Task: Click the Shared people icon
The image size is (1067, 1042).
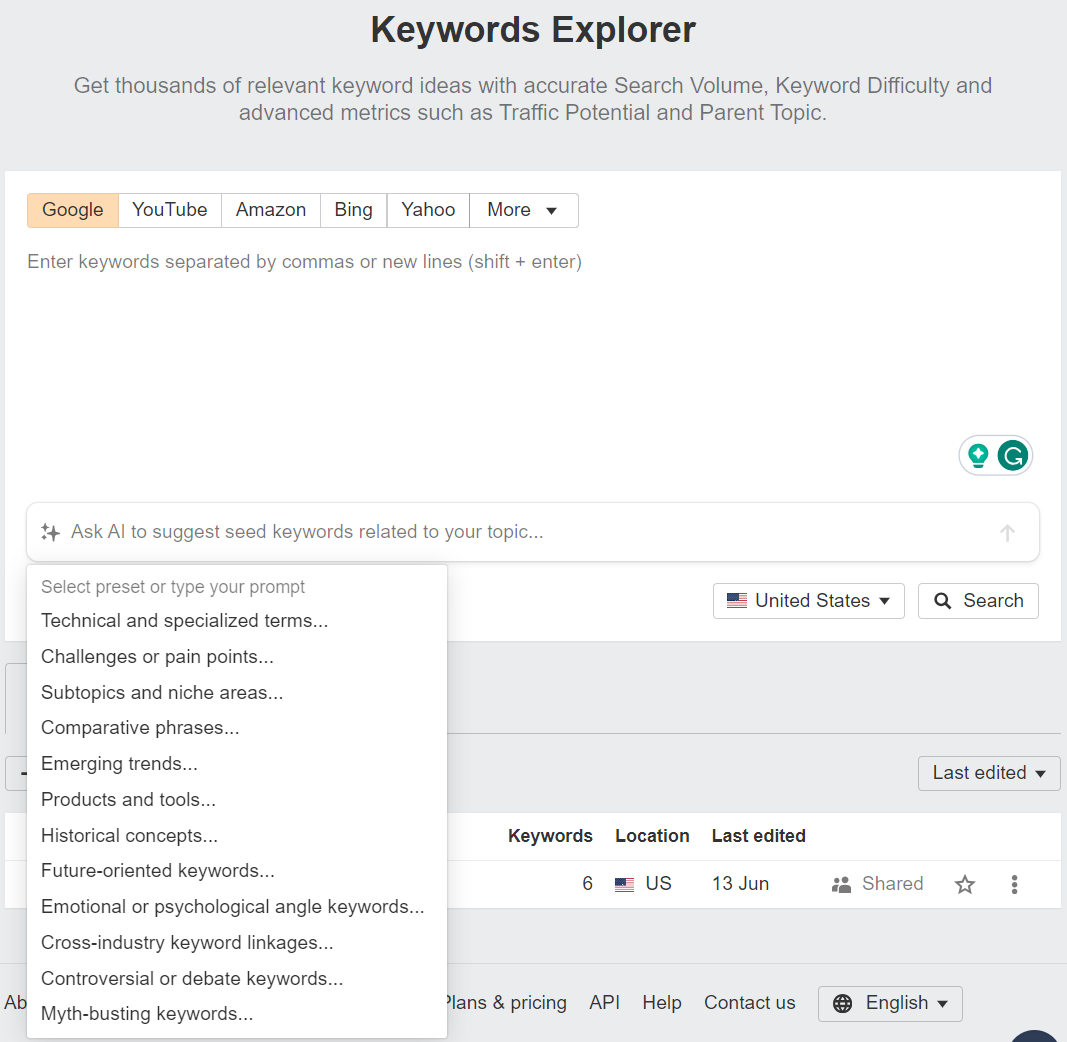Action: pyautogui.click(x=841, y=884)
